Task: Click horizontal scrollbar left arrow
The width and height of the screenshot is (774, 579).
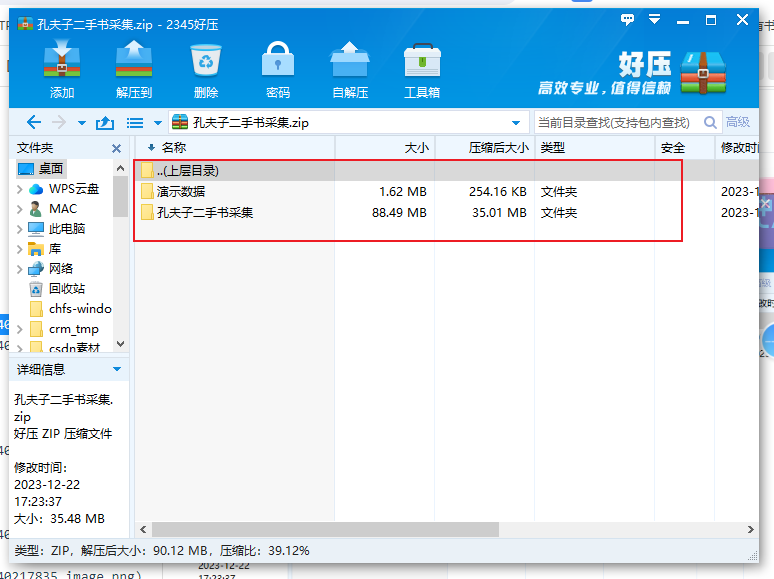Action: [143, 530]
